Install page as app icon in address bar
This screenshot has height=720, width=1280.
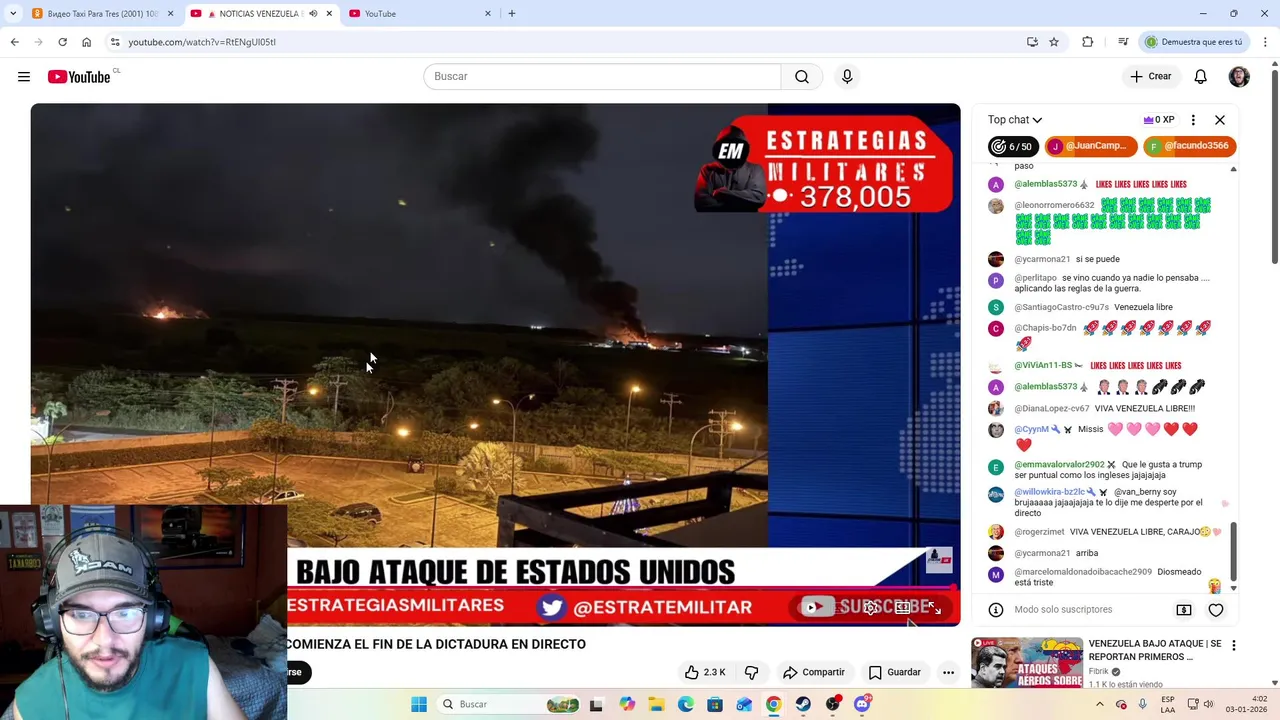tap(1032, 42)
